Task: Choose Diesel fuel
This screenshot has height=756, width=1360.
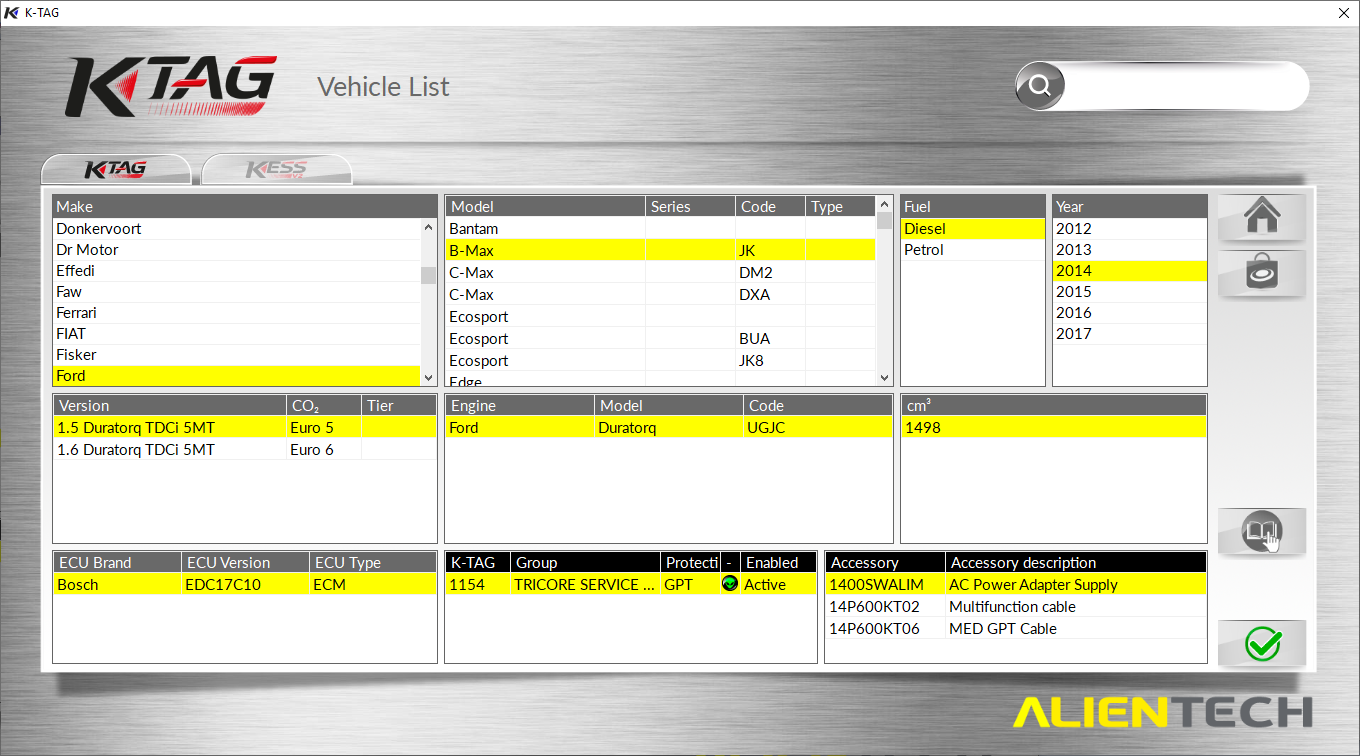Action: pyautogui.click(x=973, y=228)
